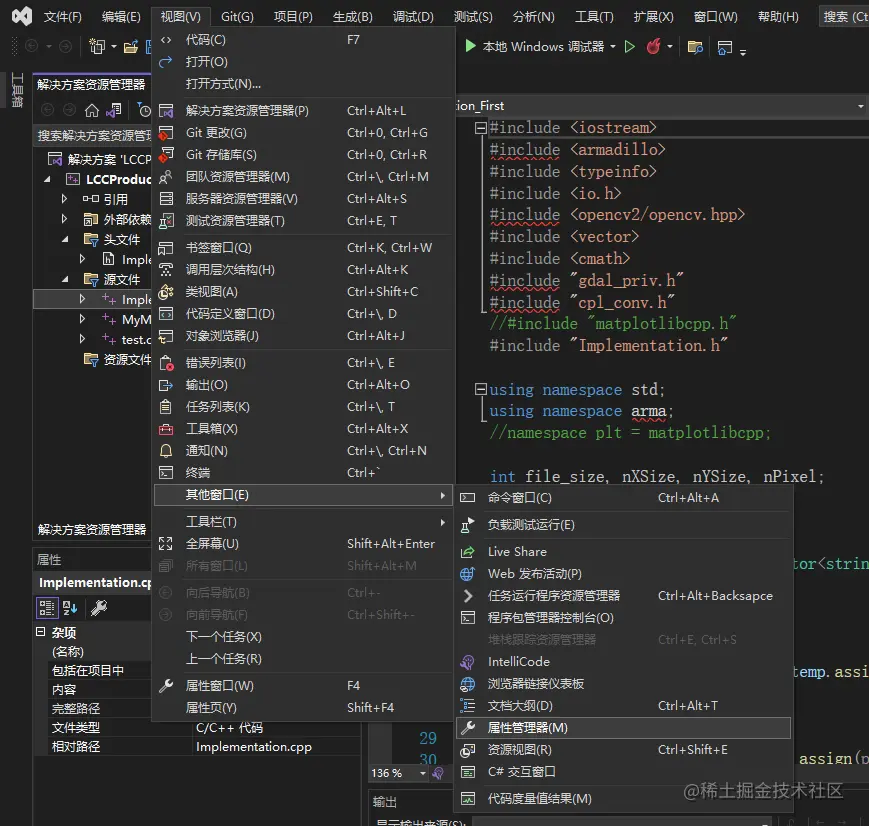This screenshot has height=826, width=869.
Task: Switch to 解决方案资源管理器 bottom tab
Action: (x=92, y=530)
